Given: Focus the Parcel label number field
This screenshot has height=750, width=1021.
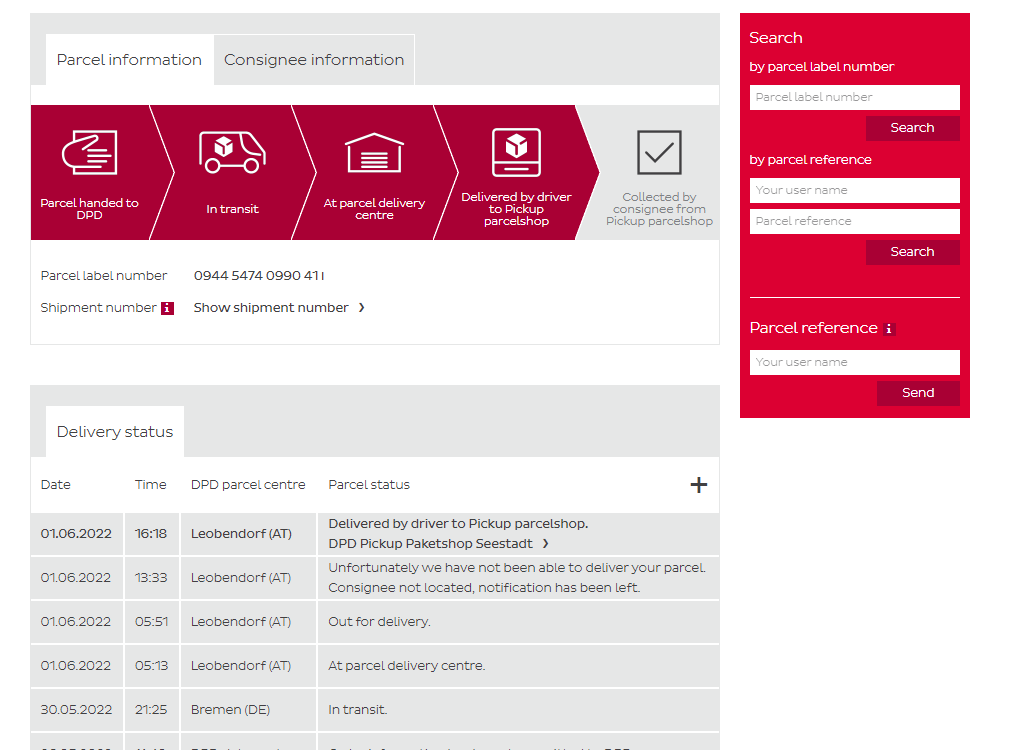Looking at the screenshot, I should pyautogui.click(x=854, y=97).
